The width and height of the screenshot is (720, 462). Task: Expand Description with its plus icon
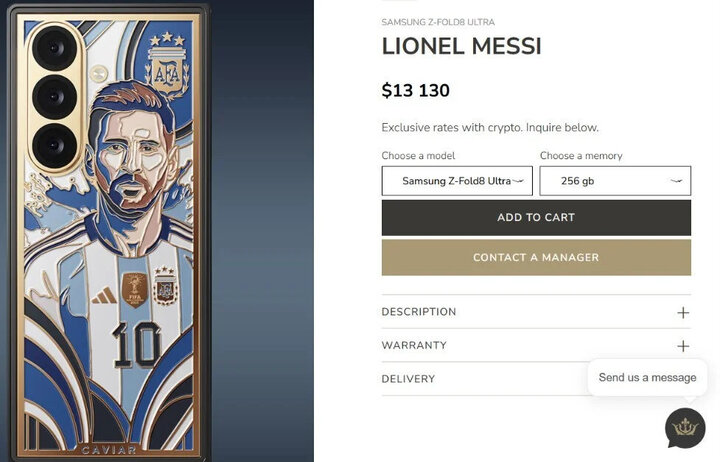point(683,313)
